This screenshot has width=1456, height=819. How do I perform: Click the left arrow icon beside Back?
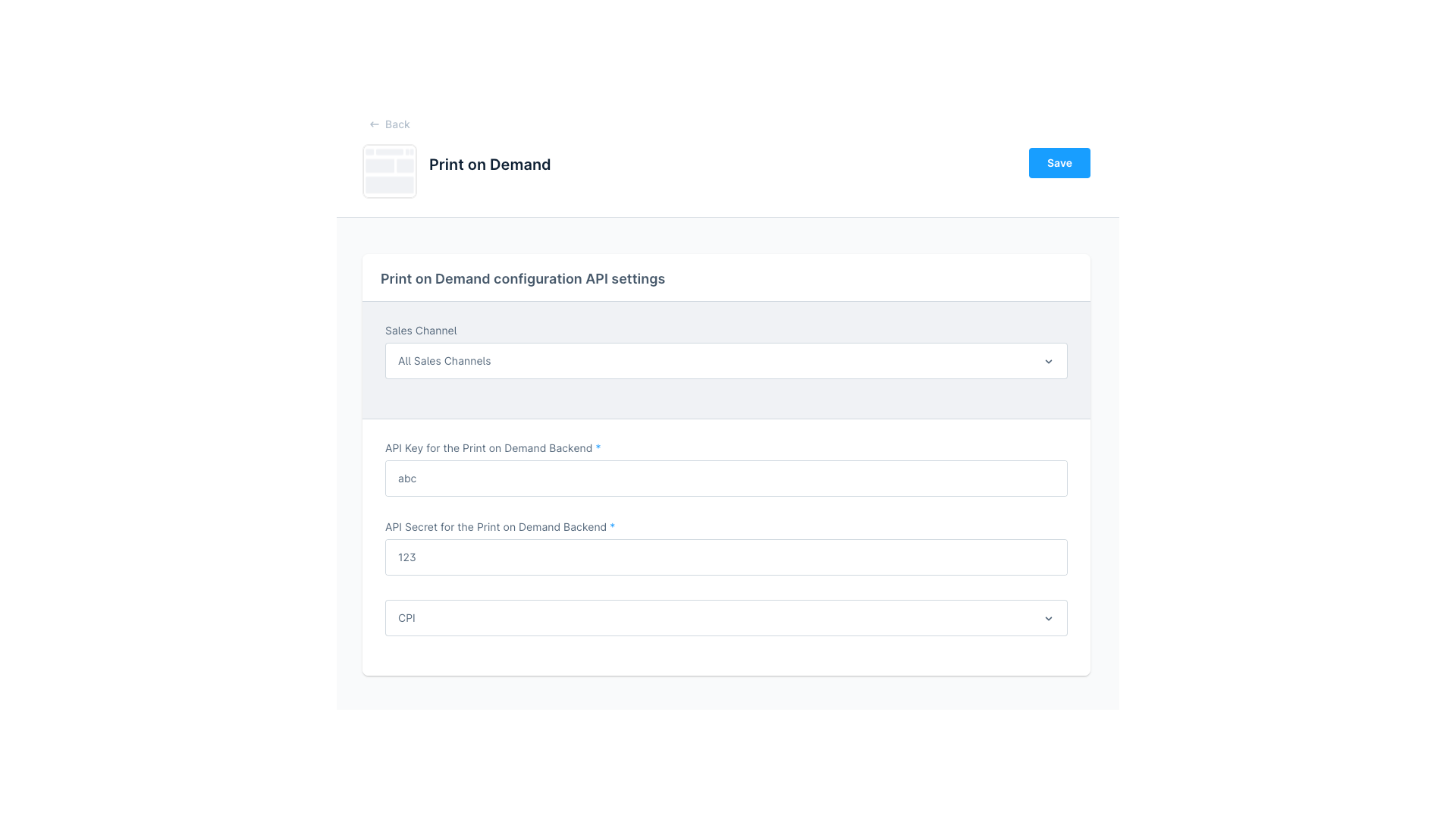pyautogui.click(x=374, y=124)
